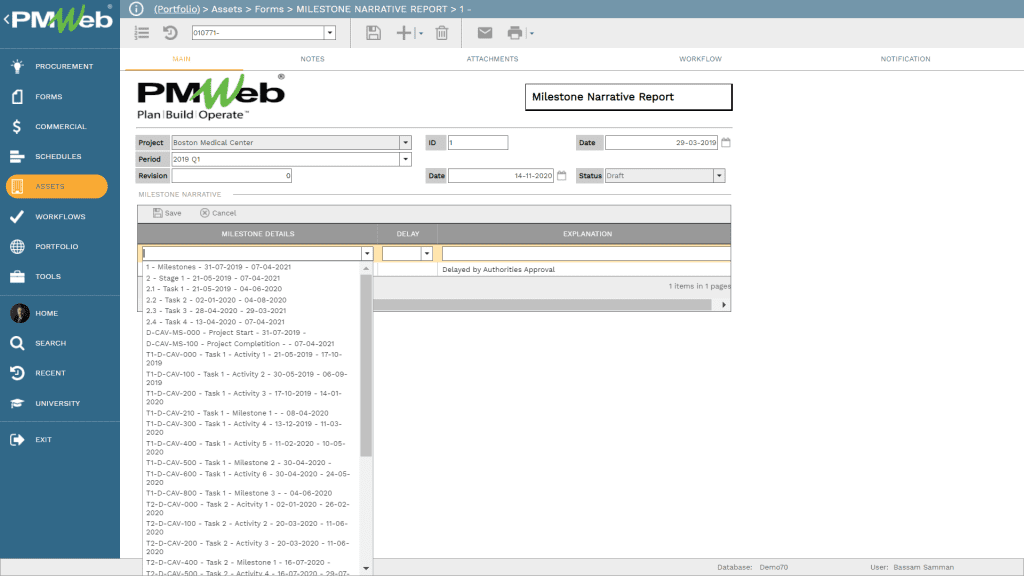Image resolution: width=1024 pixels, height=576 pixels.
Task: Expand the Status dropdown
Action: pyautogui.click(x=719, y=176)
